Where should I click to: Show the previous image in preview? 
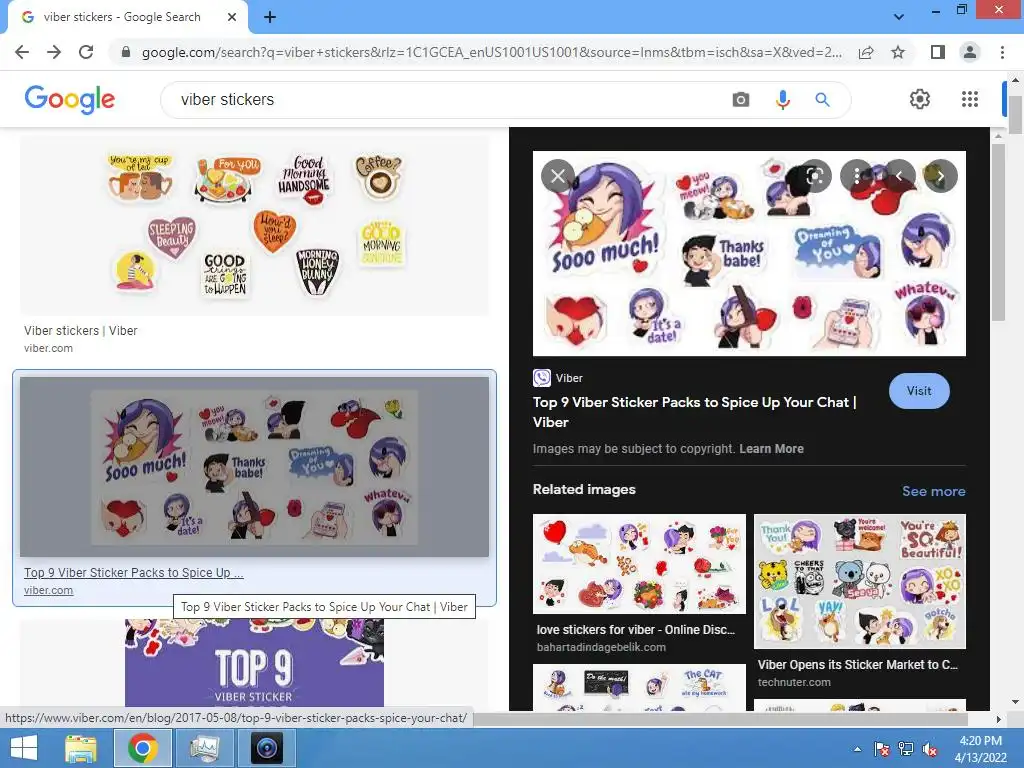[899, 176]
